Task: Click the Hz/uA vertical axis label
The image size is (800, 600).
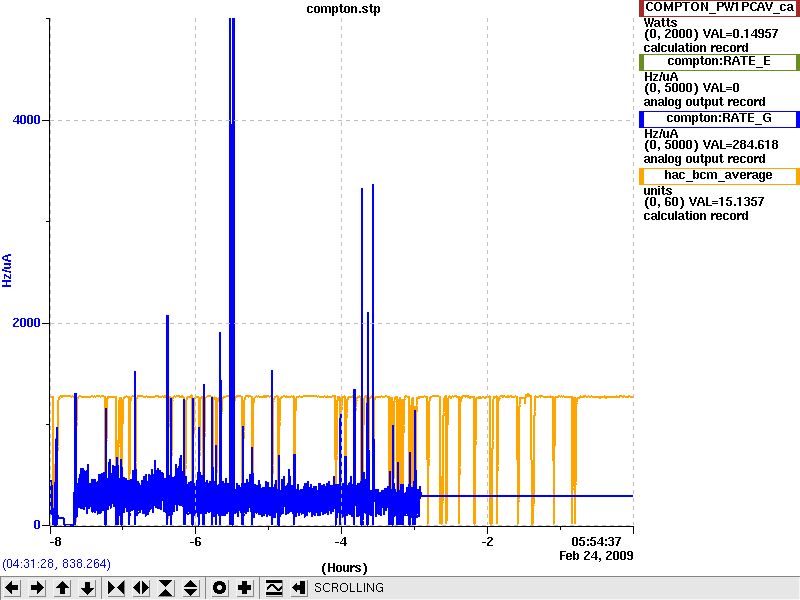Action: [7, 271]
